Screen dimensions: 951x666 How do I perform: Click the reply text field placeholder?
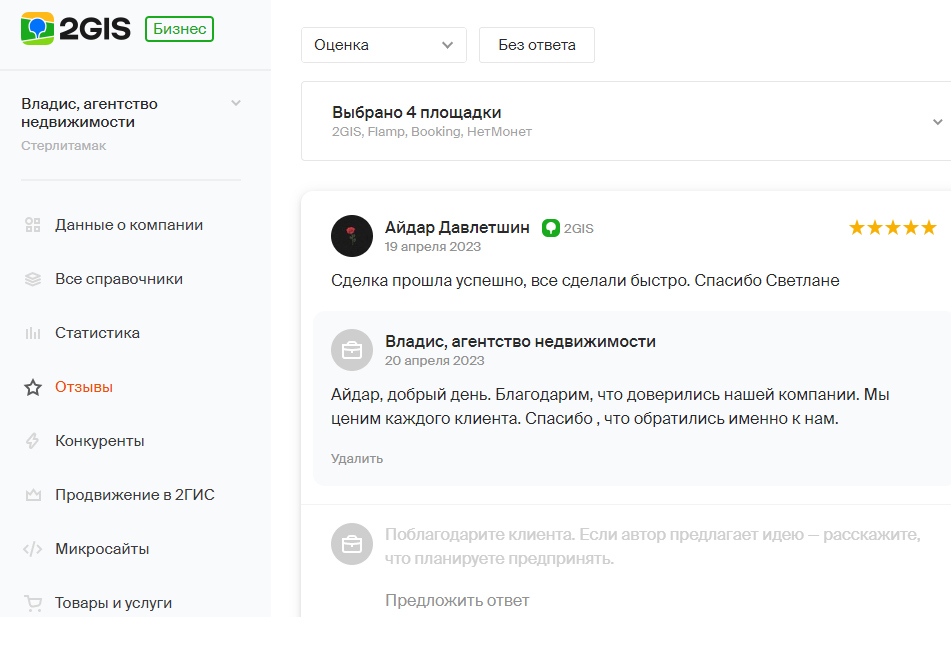point(653,547)
